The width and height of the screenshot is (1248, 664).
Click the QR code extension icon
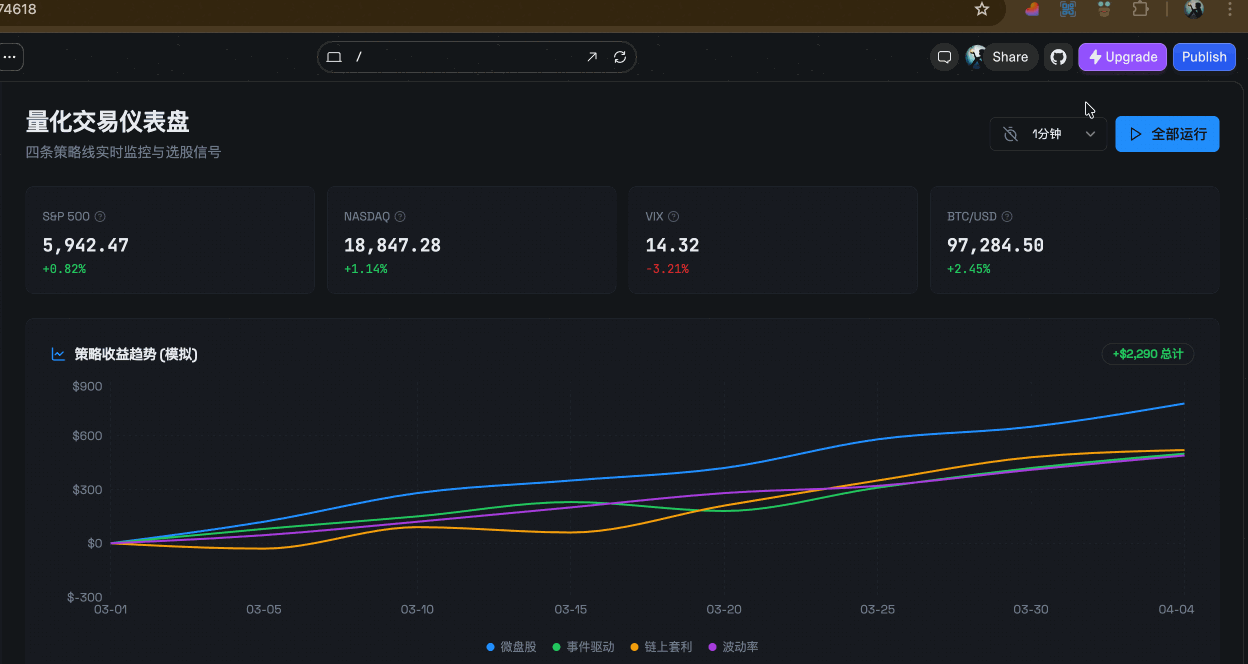1068,9
